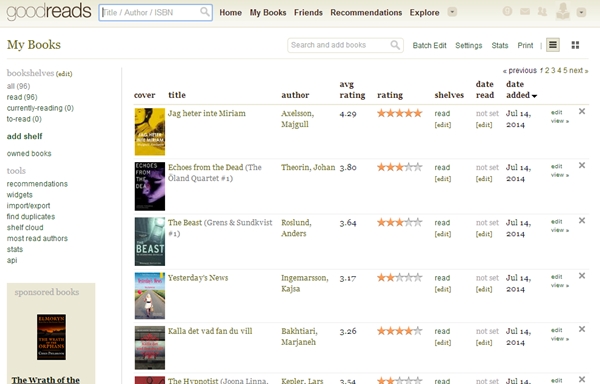Click edit link at right of The Beast row
This screenshot has height=384, width=600.
[x=556, y=221]
